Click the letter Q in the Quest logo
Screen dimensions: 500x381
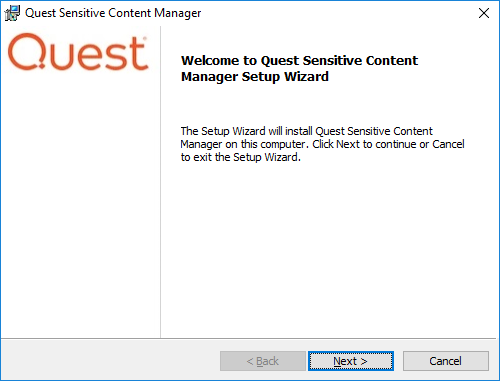coord(27,52)
